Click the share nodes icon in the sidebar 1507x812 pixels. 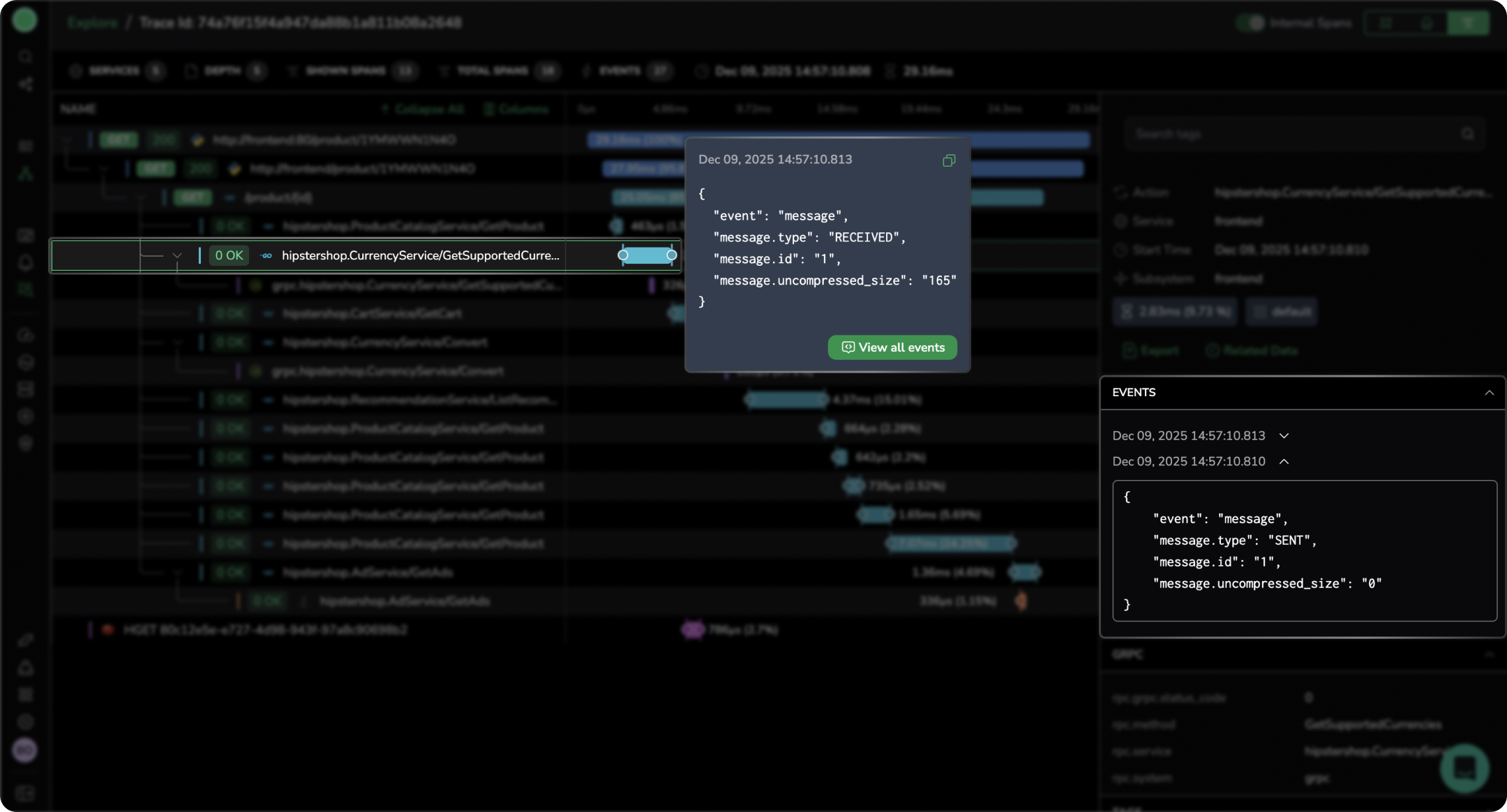pyautogui.click(x=26, y=84)
